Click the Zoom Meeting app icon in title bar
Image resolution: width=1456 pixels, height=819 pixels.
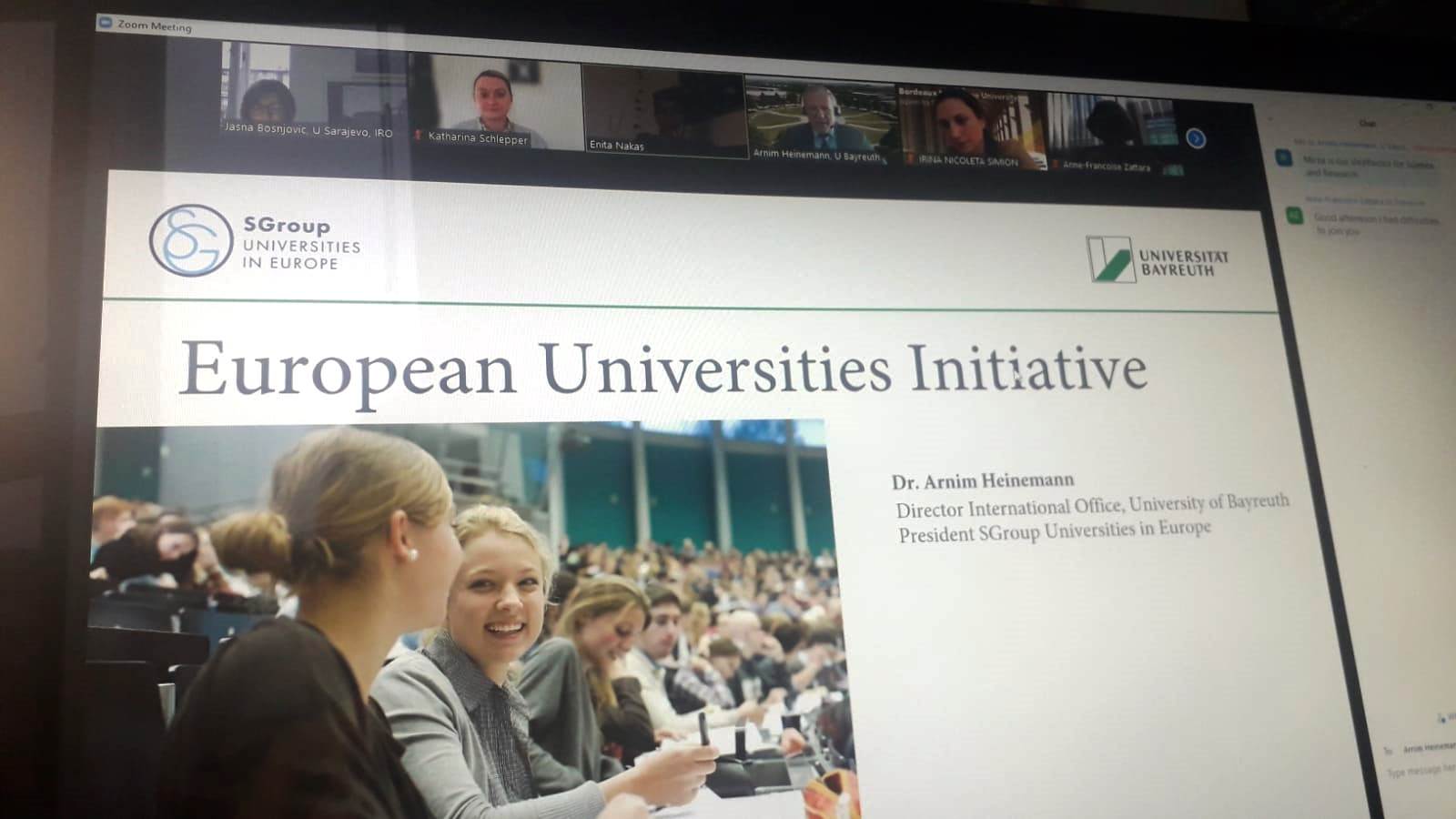tap(105, 23)
